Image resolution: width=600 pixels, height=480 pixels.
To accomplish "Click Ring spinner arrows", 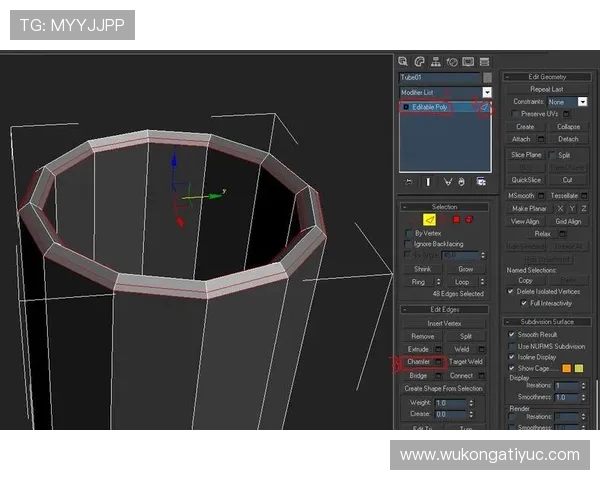I will (439, 282).
